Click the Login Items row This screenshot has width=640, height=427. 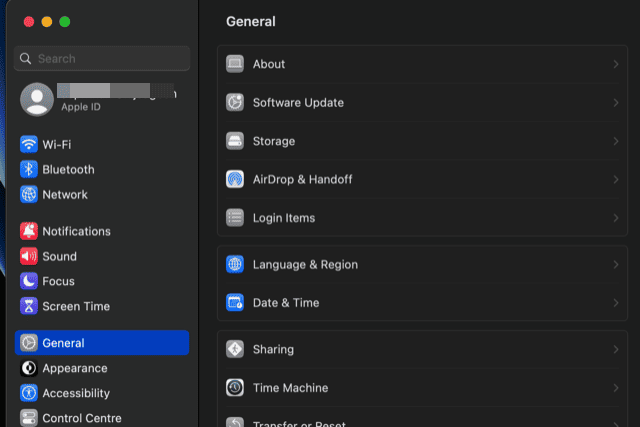[284, 218]
